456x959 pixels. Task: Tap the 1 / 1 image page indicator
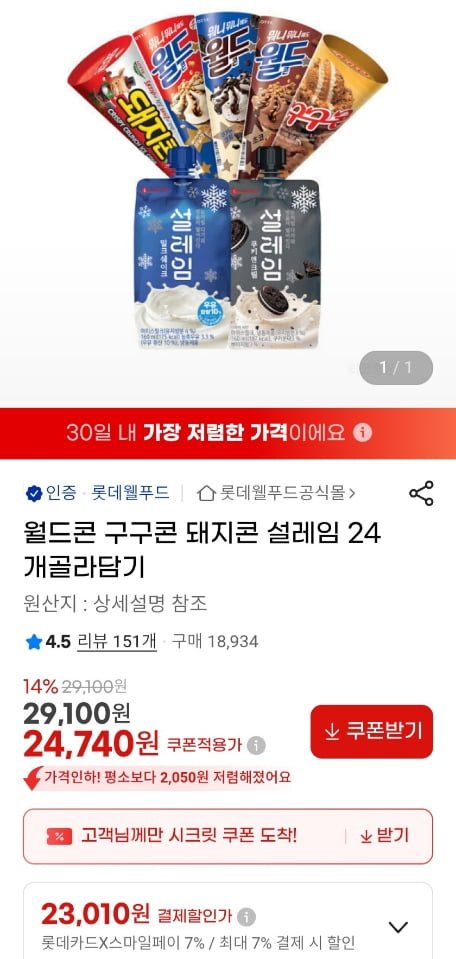(396, 368)
